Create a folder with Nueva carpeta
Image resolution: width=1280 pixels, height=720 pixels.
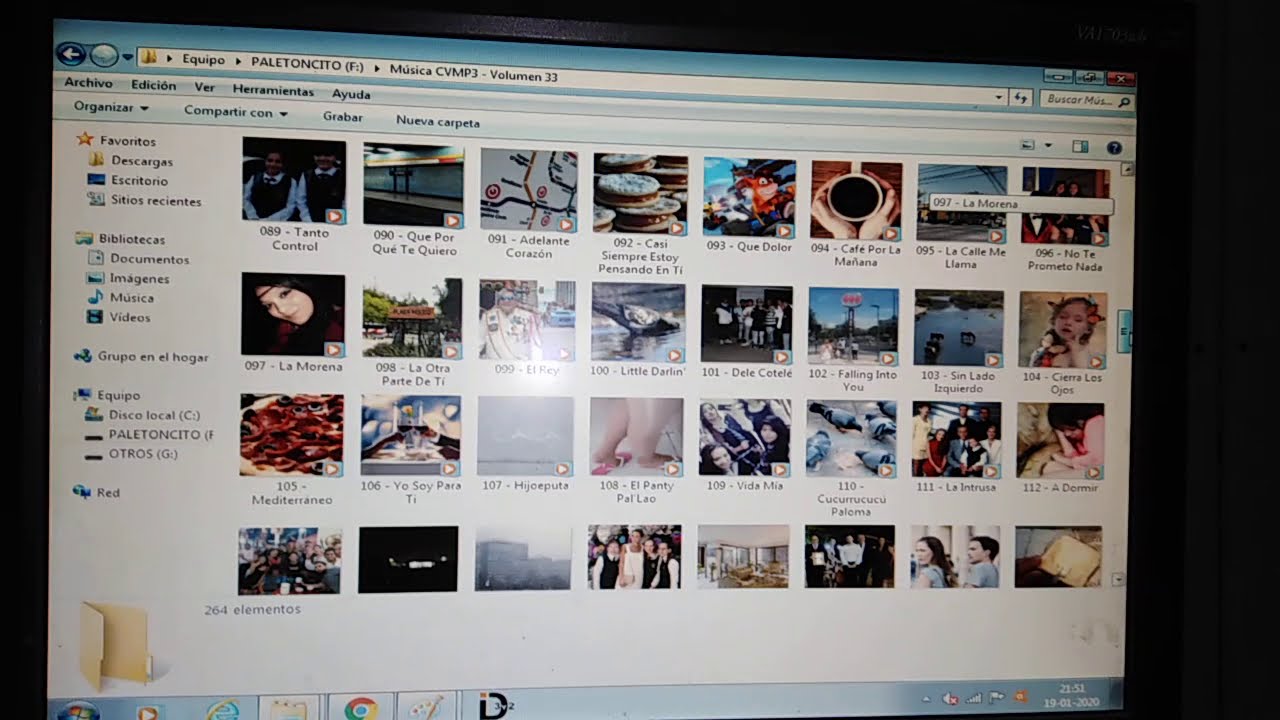click(x=438, y=122)
